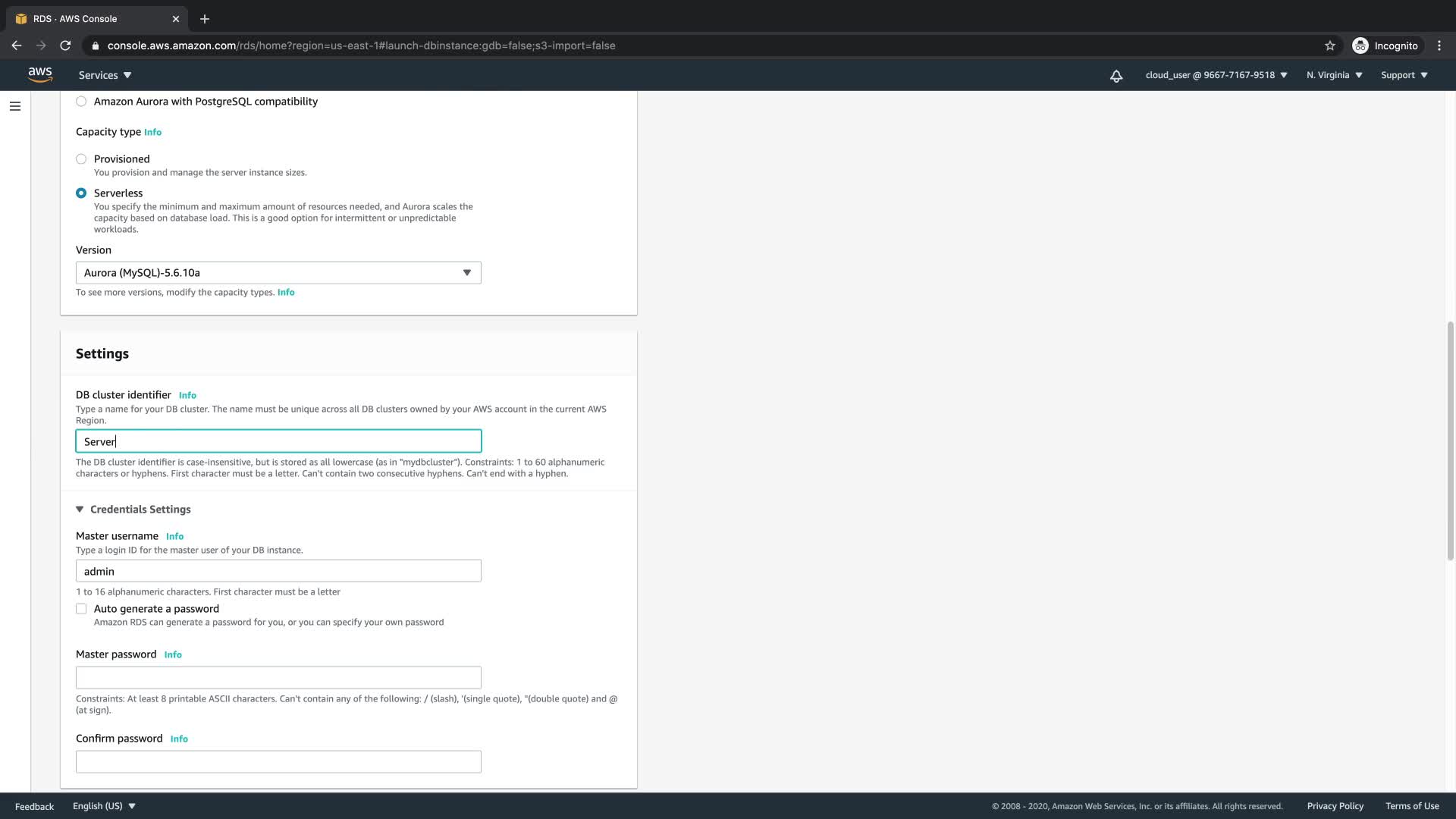Image resolution: width=1456 pixels, height=819 pixels.
Task: Click the Master password input field
Action: [278, 677]
